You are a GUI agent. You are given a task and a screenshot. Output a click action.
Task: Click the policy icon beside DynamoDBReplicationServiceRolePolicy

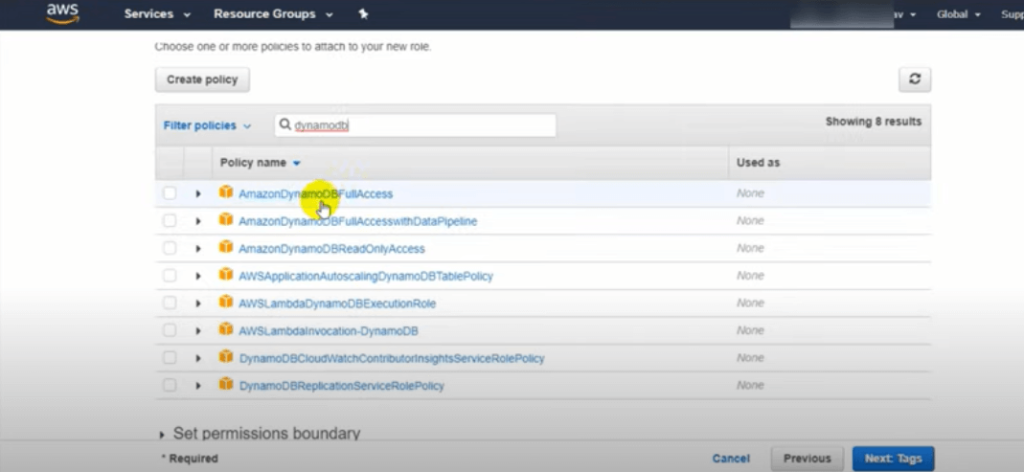pos(226,384)
